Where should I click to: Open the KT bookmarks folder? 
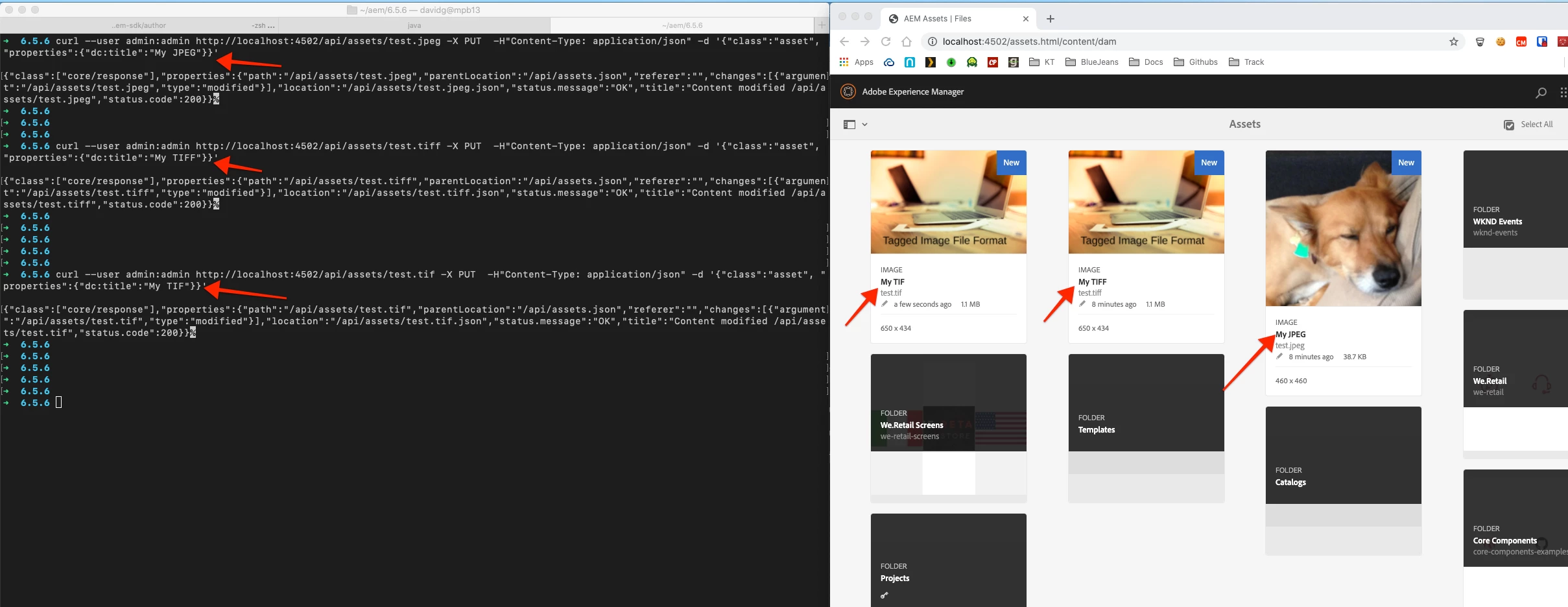click(1042, 62)
